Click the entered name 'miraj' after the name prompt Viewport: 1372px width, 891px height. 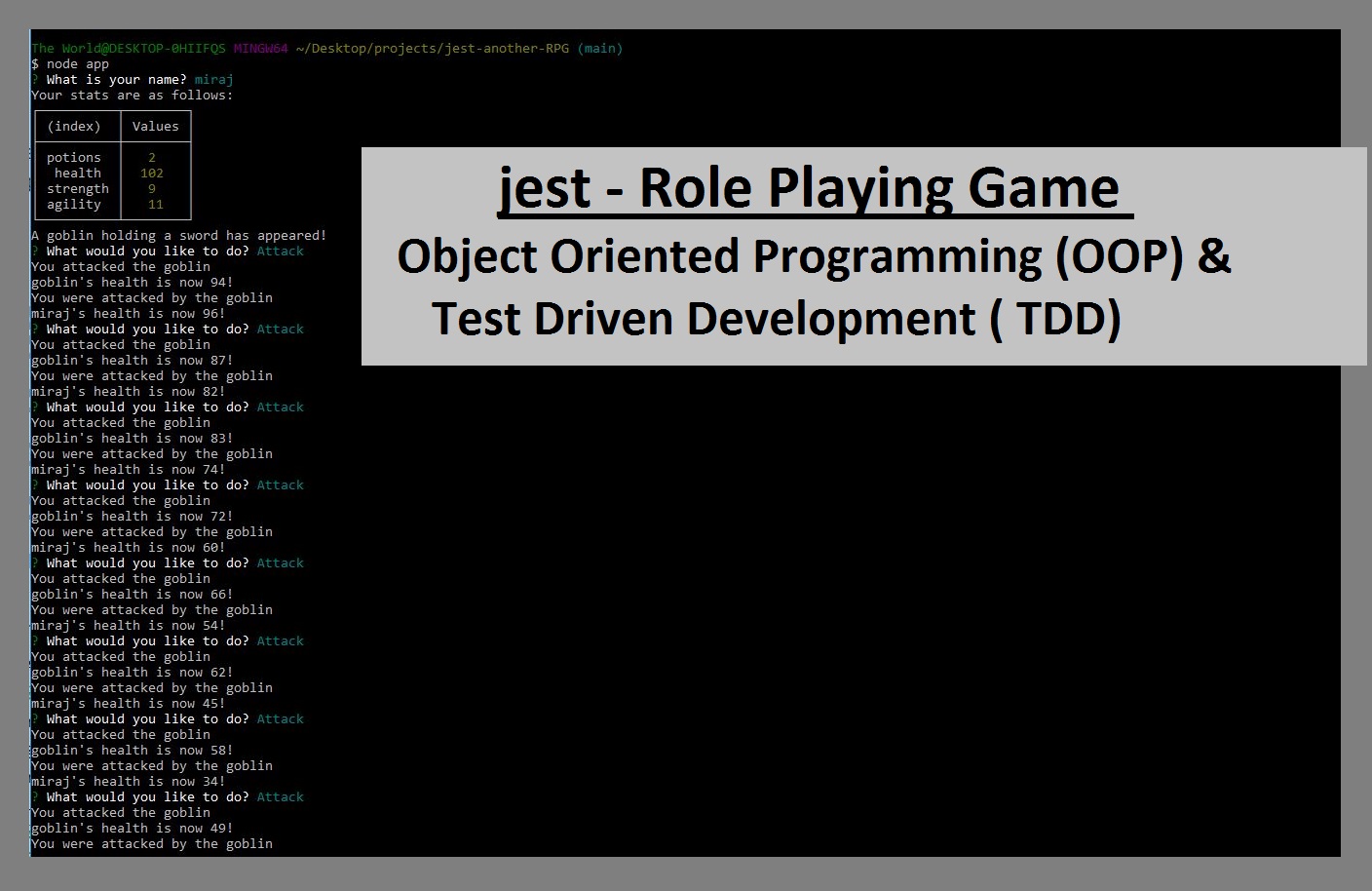[214, 79]
